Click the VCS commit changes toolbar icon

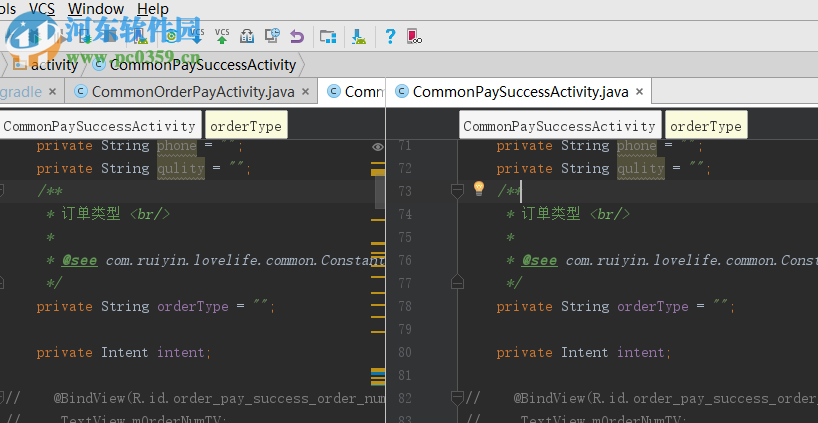pos(222,36)
